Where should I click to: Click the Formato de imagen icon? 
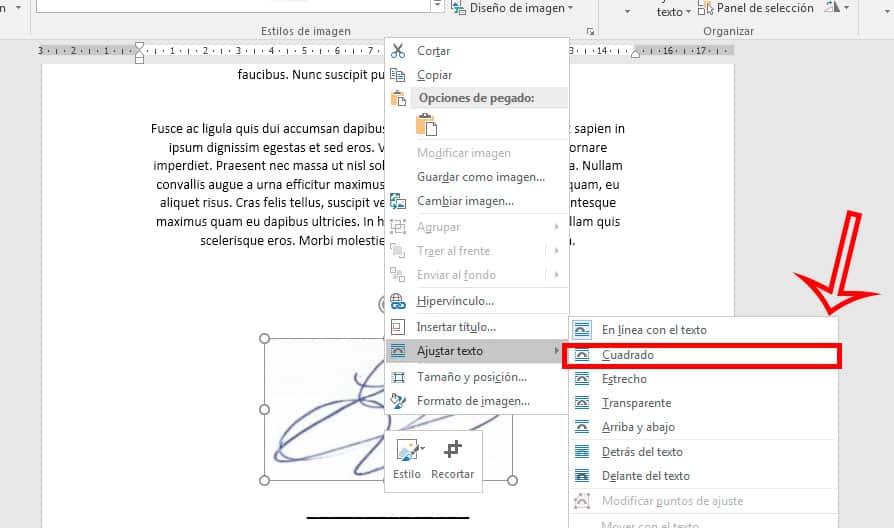398,401
